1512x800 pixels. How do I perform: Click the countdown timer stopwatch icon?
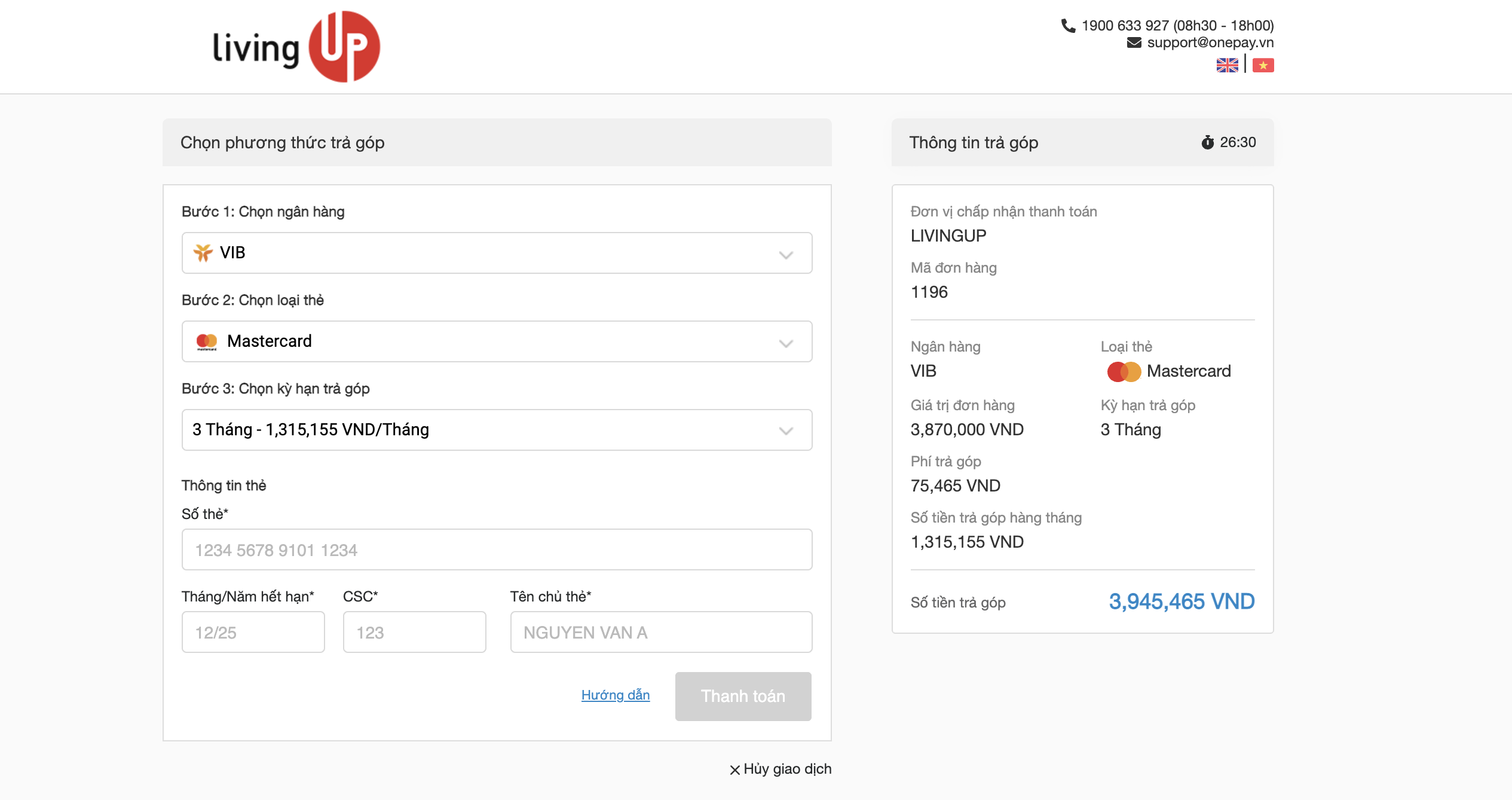click(x=1207, y=142)
